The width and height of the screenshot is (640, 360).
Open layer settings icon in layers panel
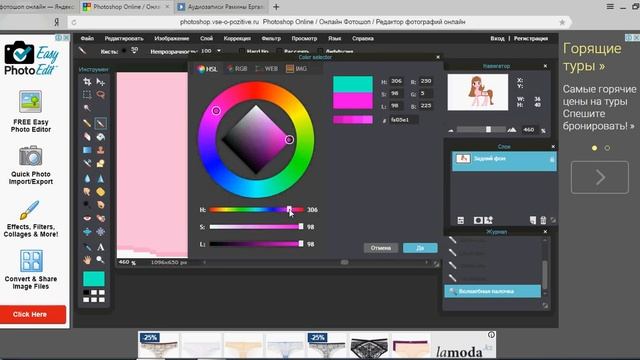click(x=461, y=220)
